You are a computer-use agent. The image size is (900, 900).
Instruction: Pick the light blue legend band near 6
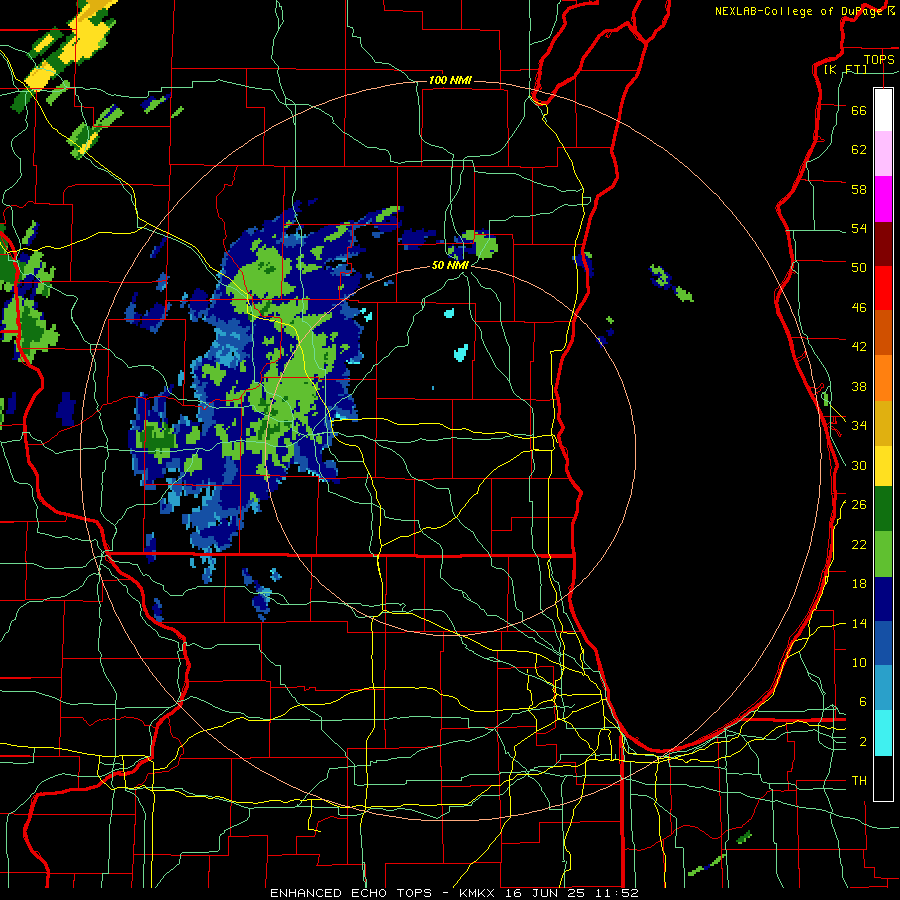(883, 688)
